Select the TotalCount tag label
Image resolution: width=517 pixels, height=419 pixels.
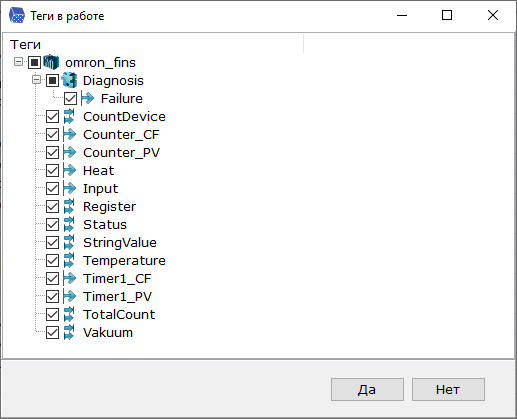click(x=119, y=314)
